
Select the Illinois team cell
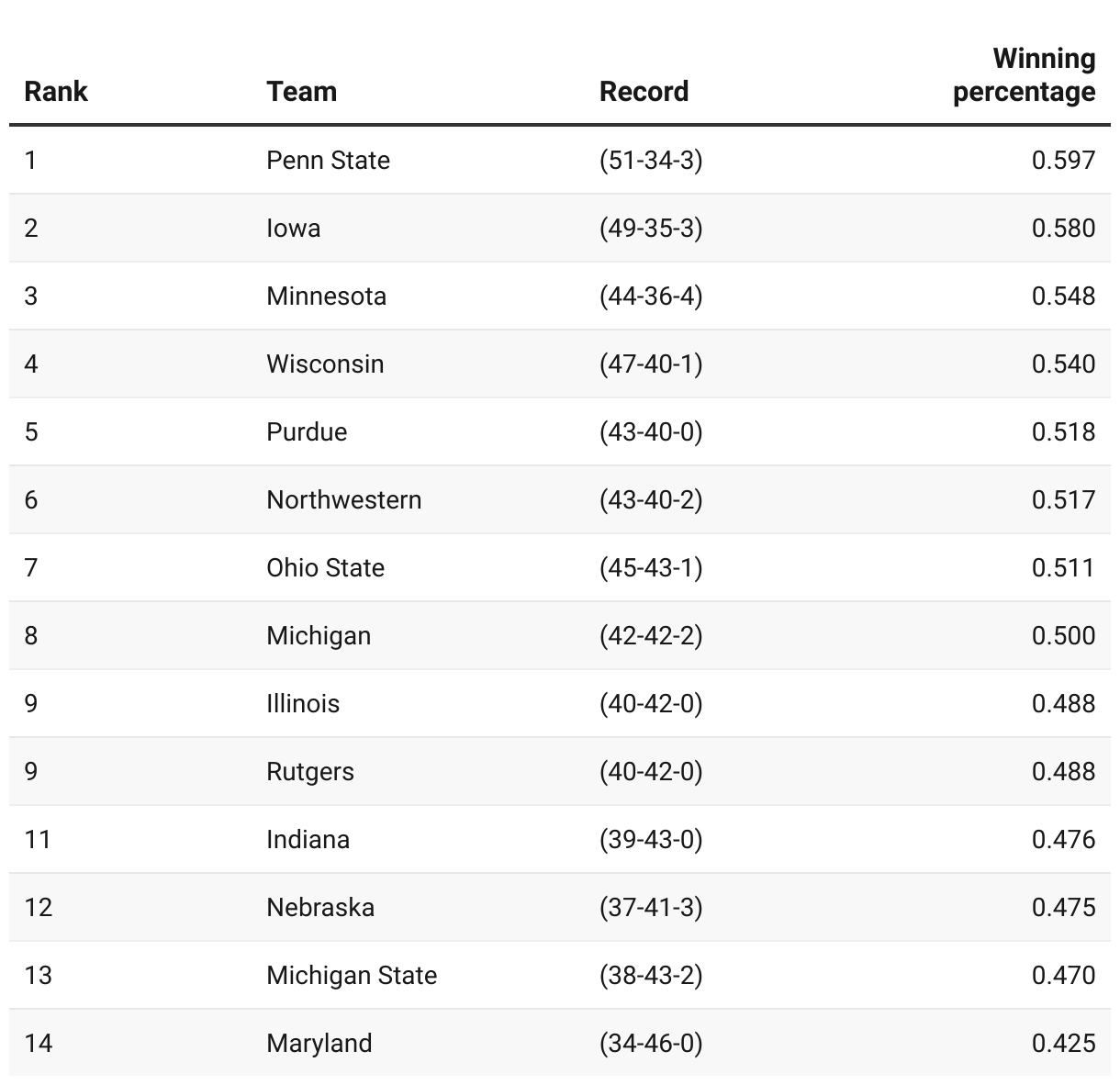click(x=303, y=704)
